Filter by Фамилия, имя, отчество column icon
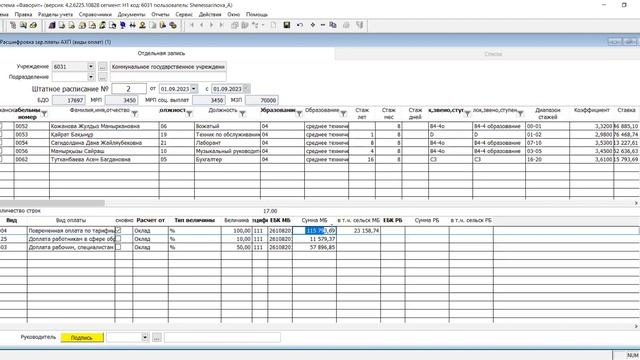The height and width of the screenshot is (360, 640). [134, 114]
